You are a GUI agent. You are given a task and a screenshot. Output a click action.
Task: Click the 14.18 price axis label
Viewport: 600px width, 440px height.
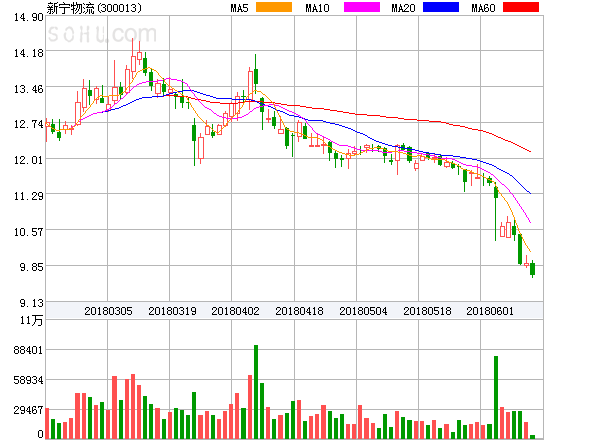click(x=29, y=53)
